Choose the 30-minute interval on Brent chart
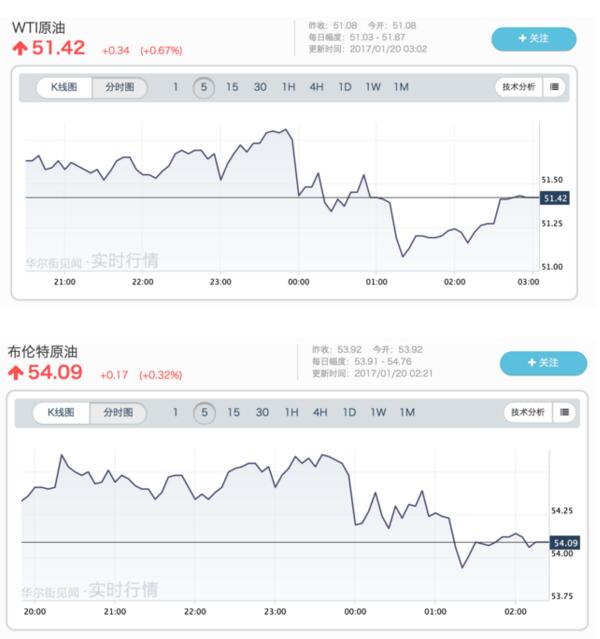600x639 pixels. tap(262, 412)
